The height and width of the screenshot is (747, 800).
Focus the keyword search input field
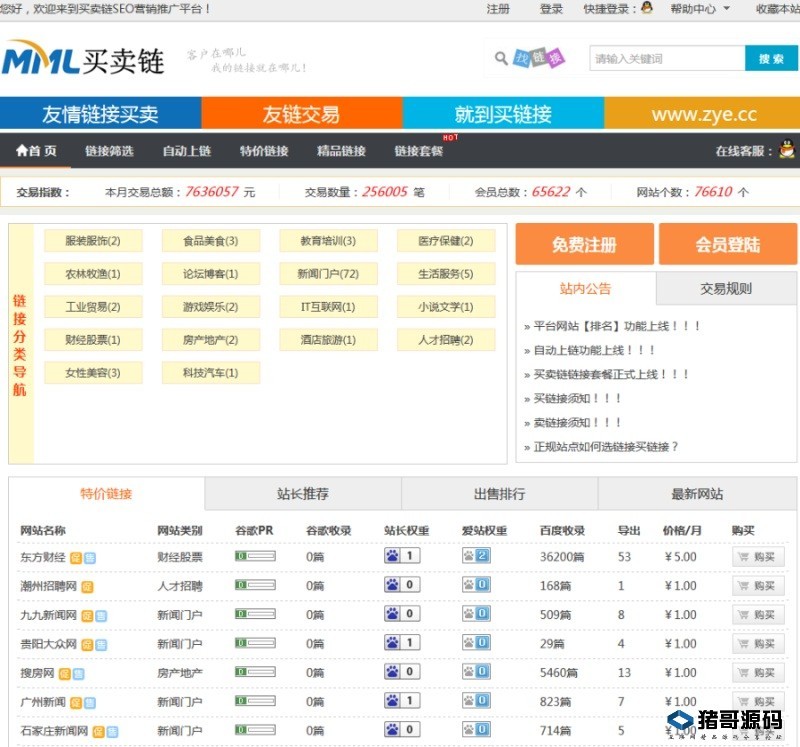(x=666, y=59)
